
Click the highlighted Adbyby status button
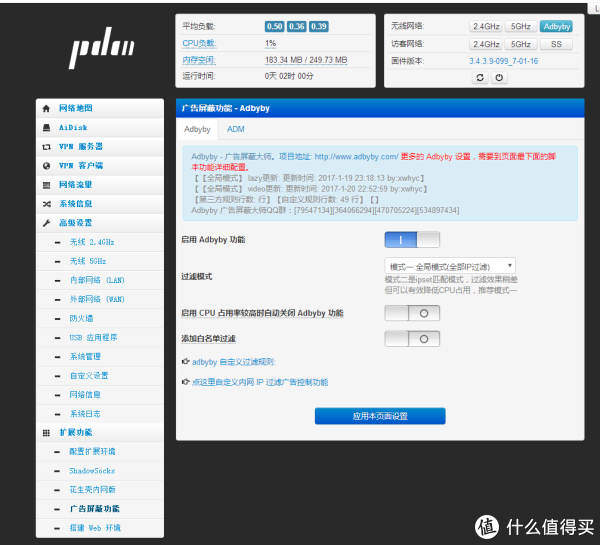[x=556, y=26]
